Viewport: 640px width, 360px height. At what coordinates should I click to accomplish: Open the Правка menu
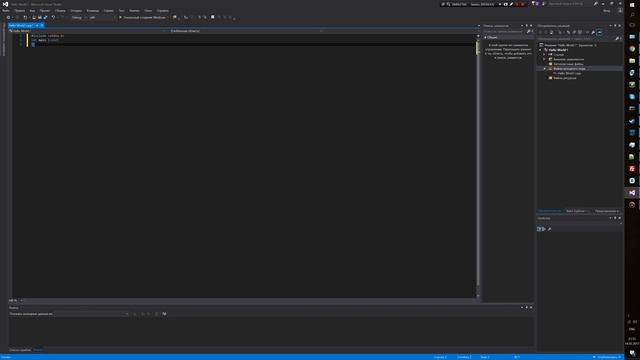pos(19,11)
